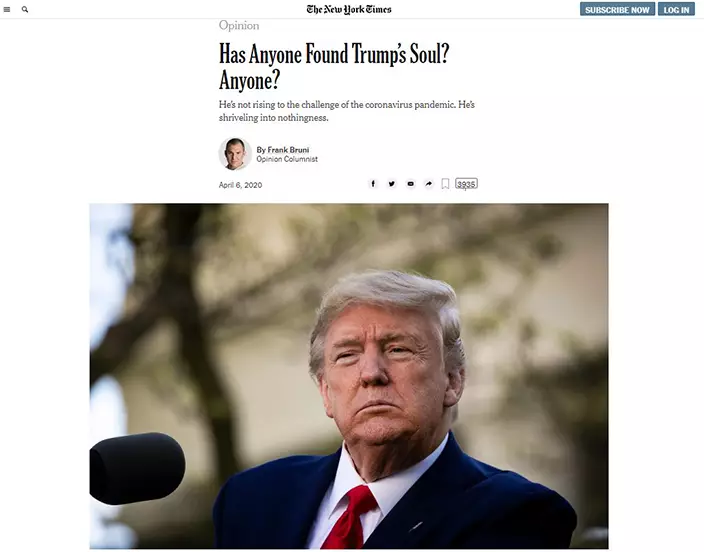
Task: Open the hamburger sections menu
Action: coord(7,9)
